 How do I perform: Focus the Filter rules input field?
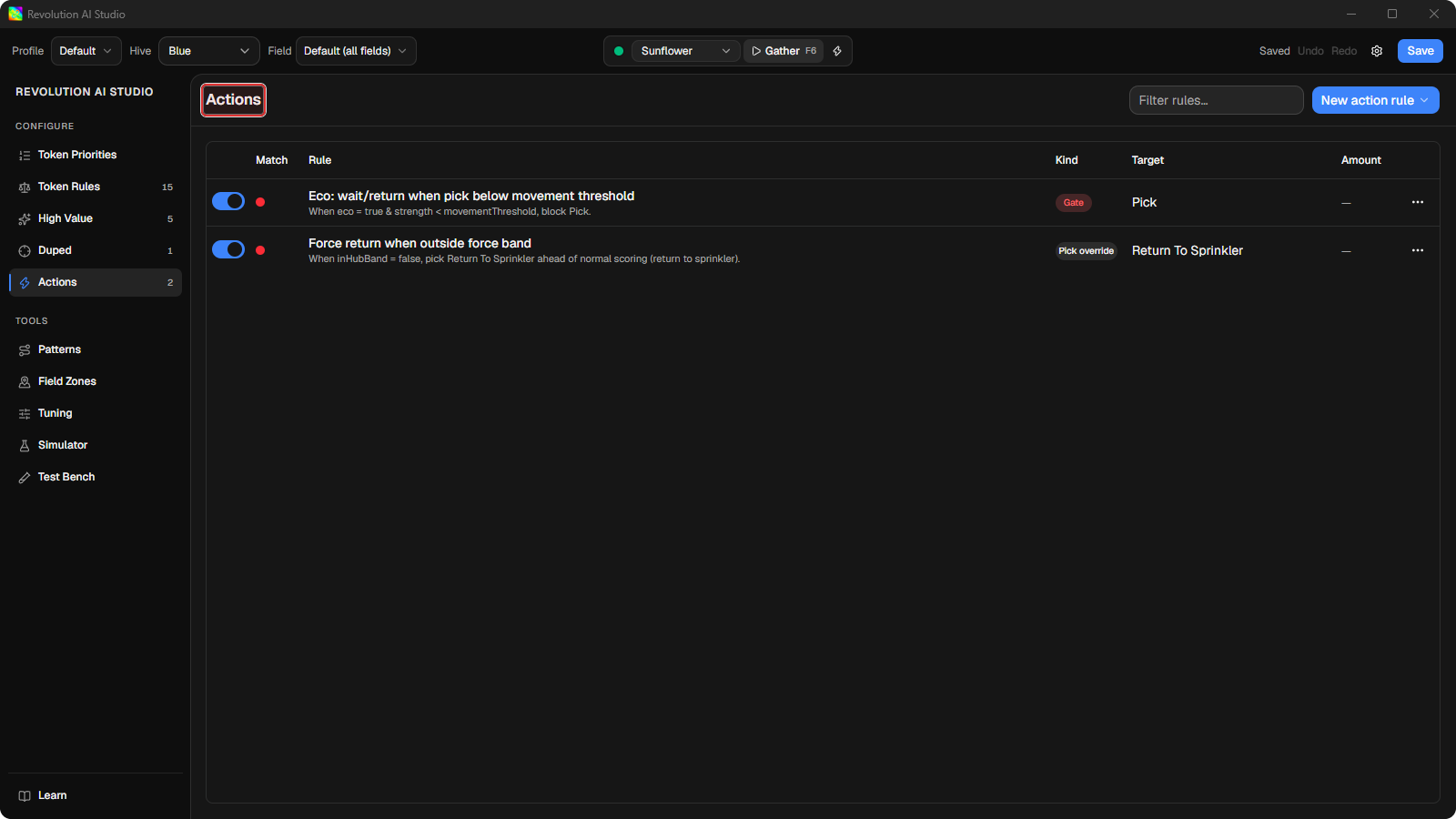(1217, 100)
